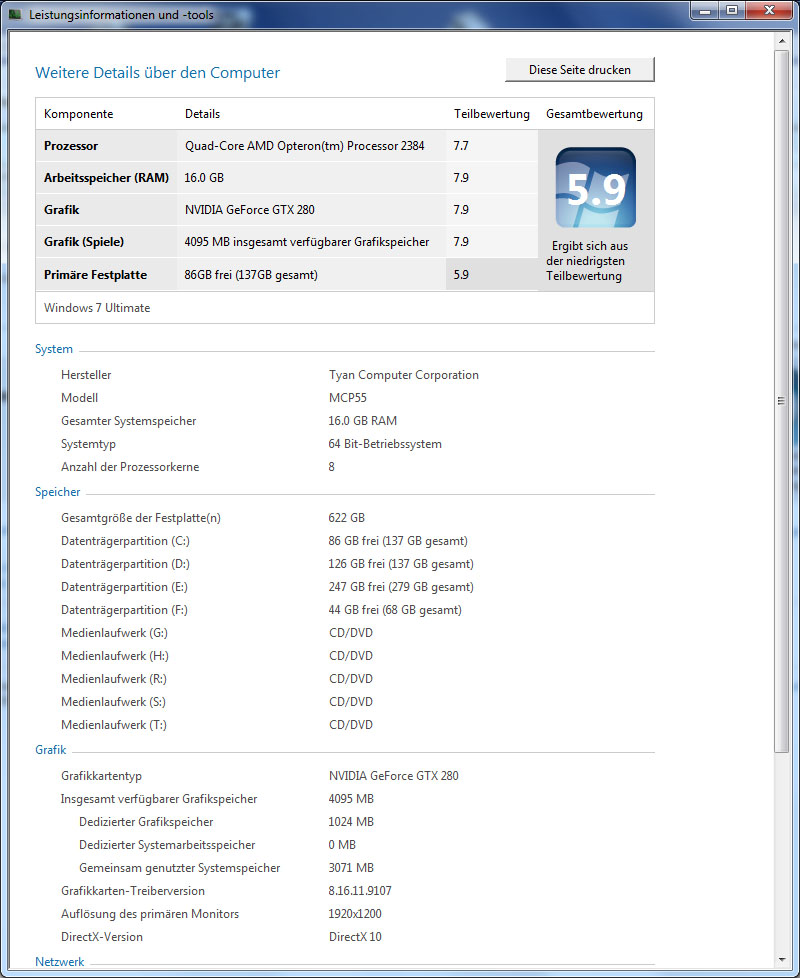Click Ergibt sich aus der niedrigsten Teilbewertung text
Image resolution: width=800 pixels, height=978 pixels.
pyautogui.click(x=586, y=261)
